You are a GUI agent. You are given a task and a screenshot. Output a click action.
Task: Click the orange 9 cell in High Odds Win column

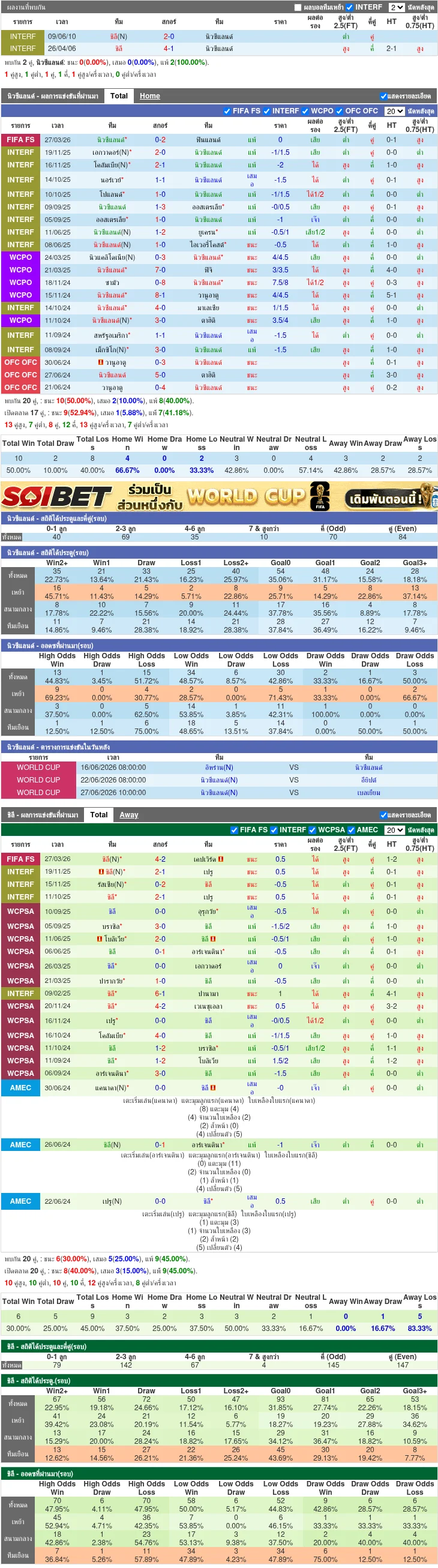click(57, 689)
